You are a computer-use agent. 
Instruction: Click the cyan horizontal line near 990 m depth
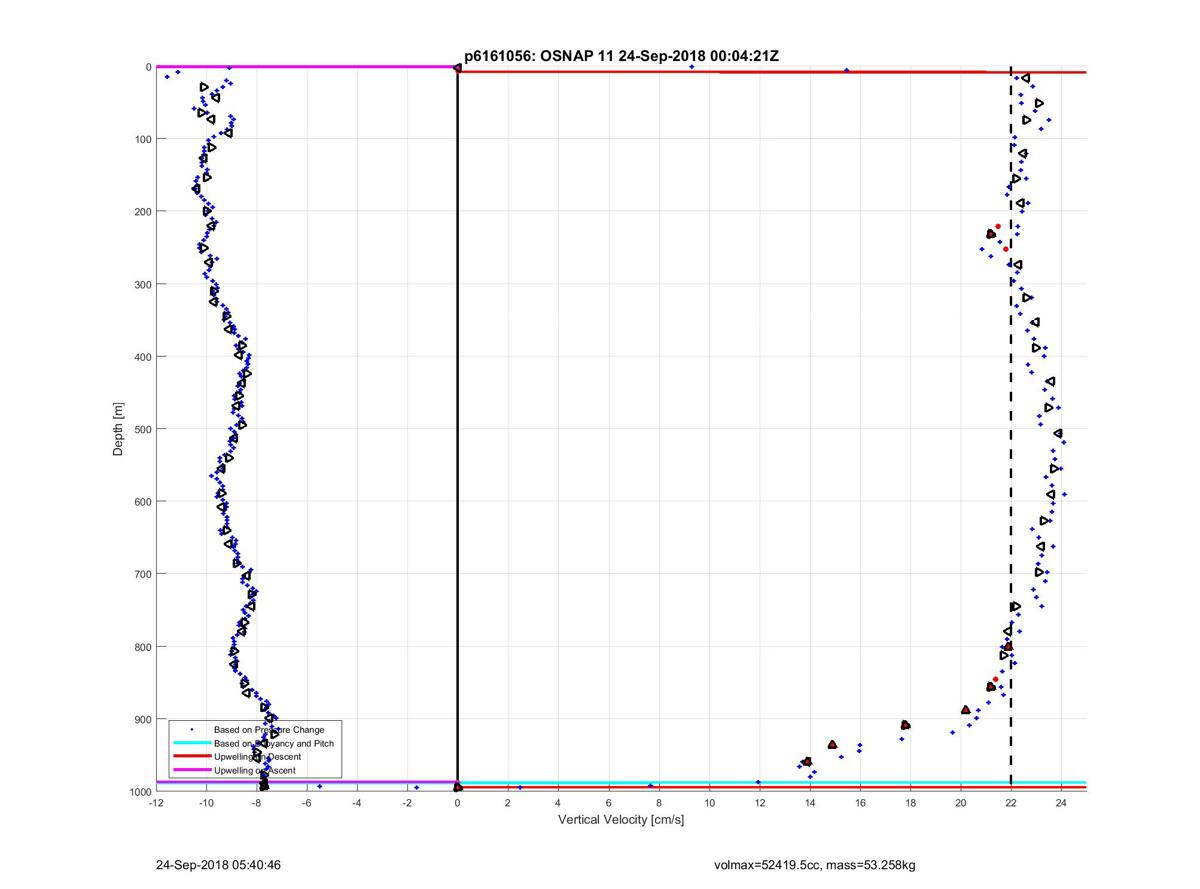pyautogui.click(x=771, y=782)
